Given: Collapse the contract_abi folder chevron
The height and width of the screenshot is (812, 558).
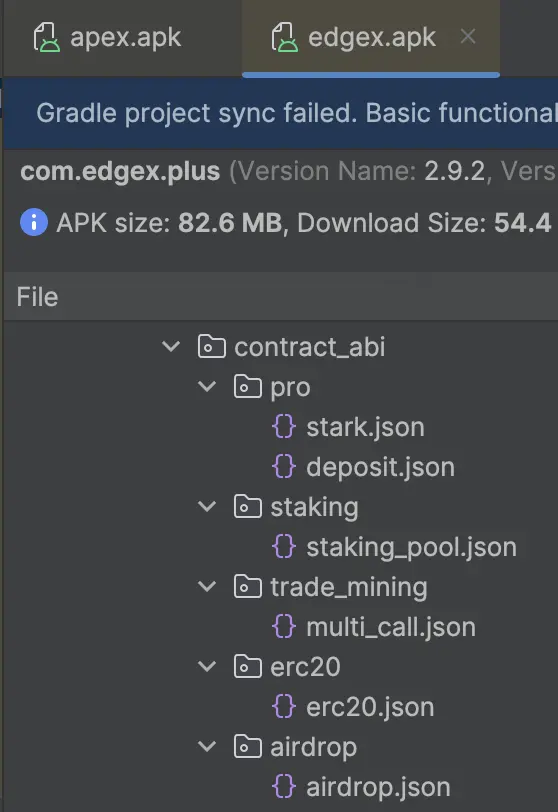Looking at the screenshot, I should point(171,346).
